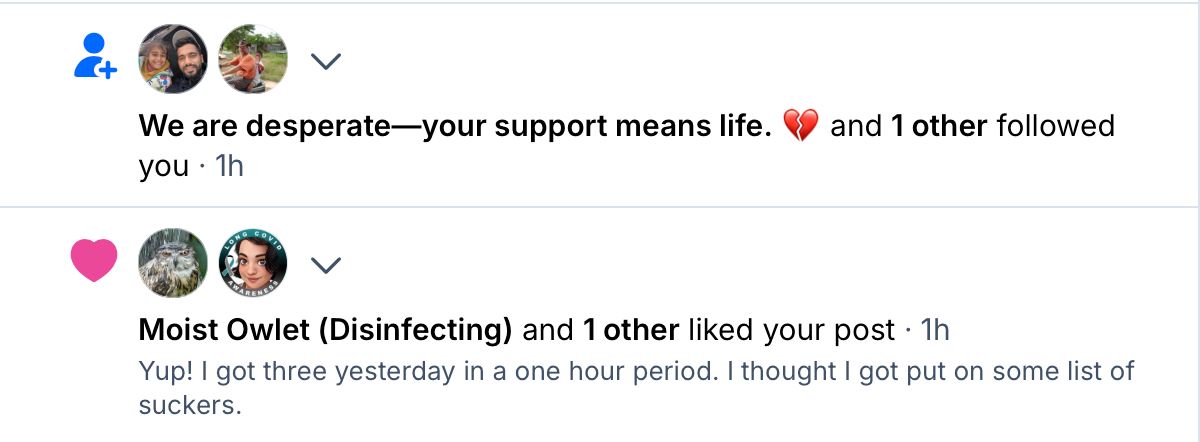The image size is (1200, 442).
Task: Open Moist Owlet (Disinfecting) profile link
Action: click(325, 329)
